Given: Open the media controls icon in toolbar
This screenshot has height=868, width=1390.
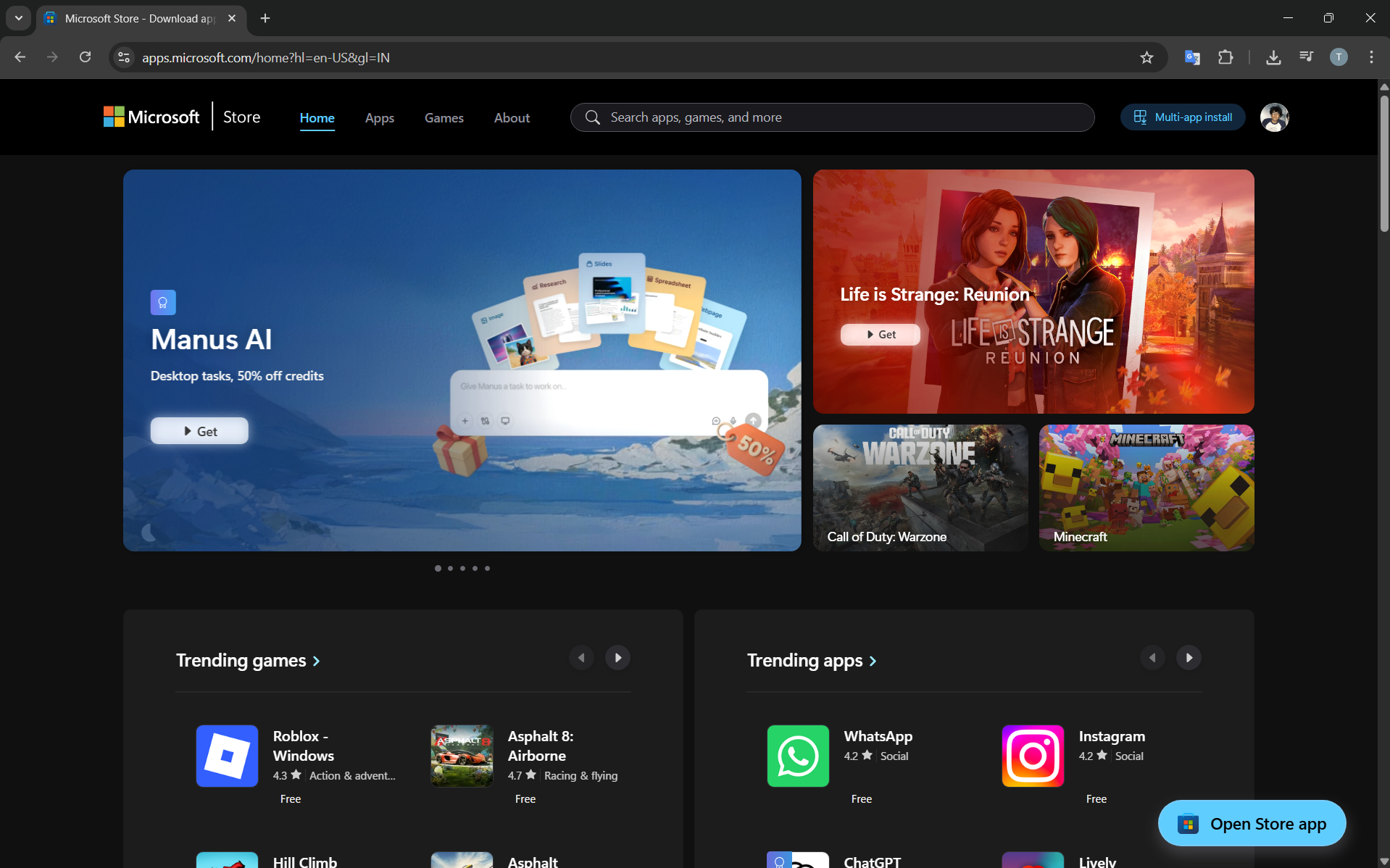Looking at the screenshot, I should [1306, 57].
